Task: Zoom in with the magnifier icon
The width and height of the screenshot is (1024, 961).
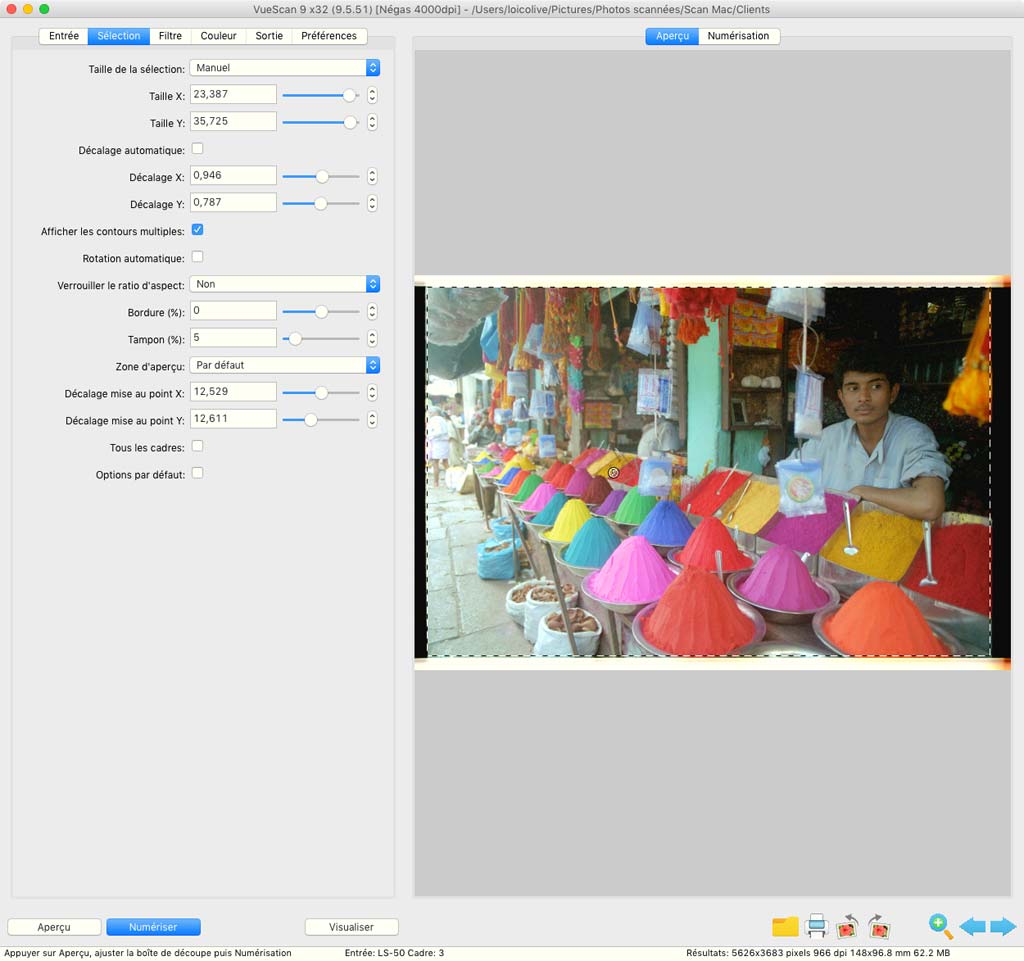Action: click(940, 926)
